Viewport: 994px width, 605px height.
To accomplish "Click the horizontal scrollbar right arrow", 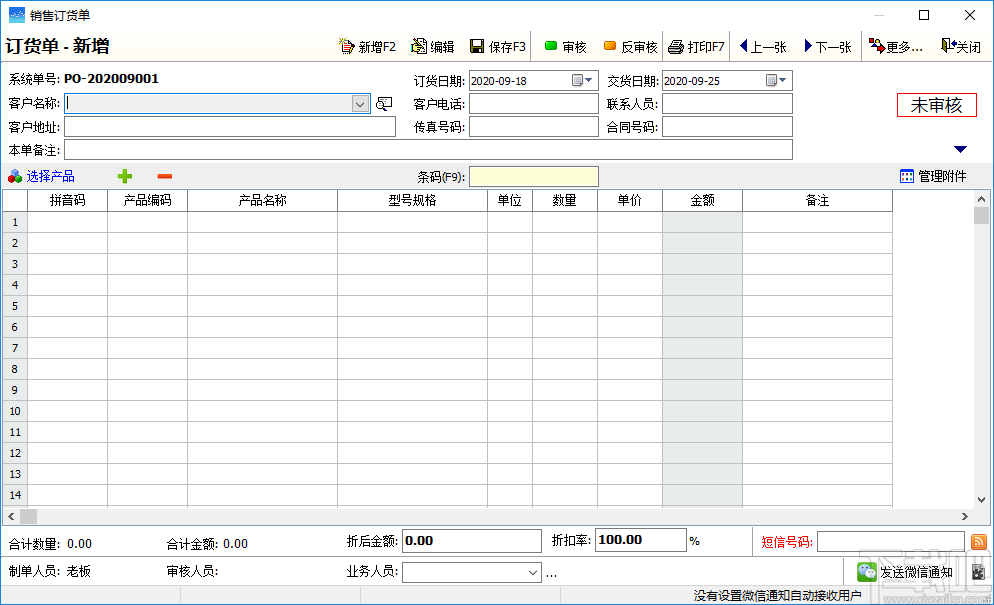I will [965, 517].
